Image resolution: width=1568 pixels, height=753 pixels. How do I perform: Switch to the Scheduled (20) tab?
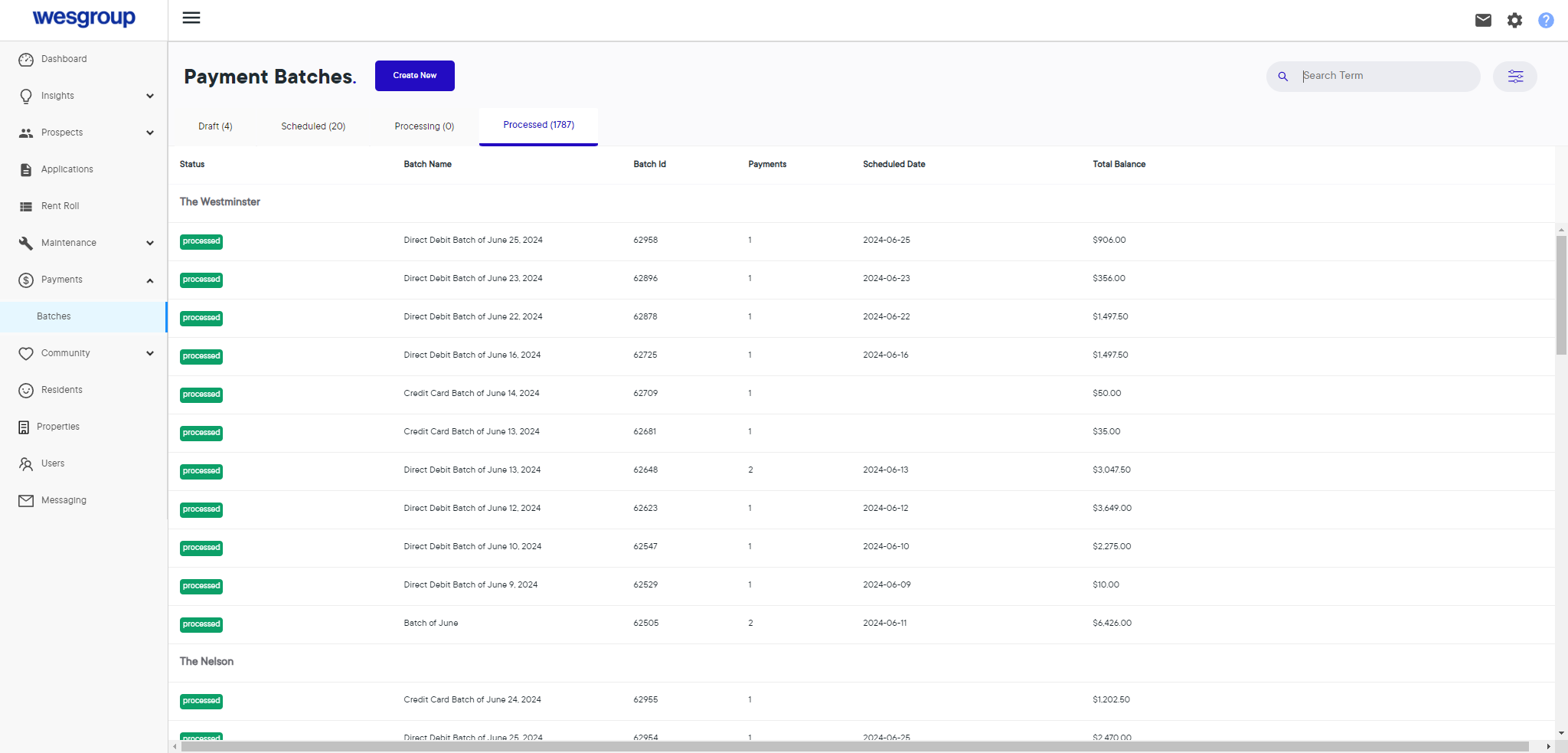[313, 126]
